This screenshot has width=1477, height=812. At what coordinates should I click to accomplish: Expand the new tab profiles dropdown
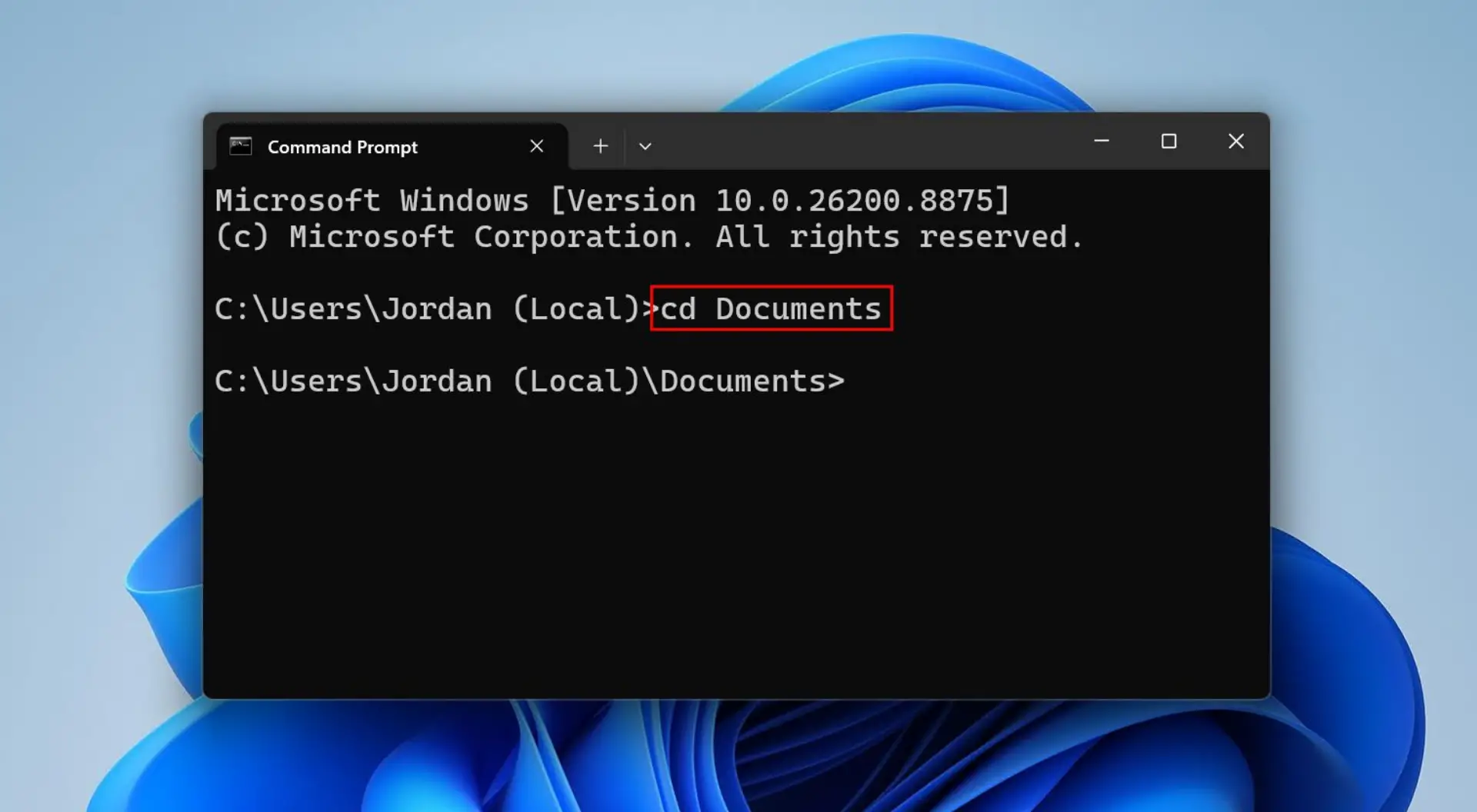click(x=645, y=146)
